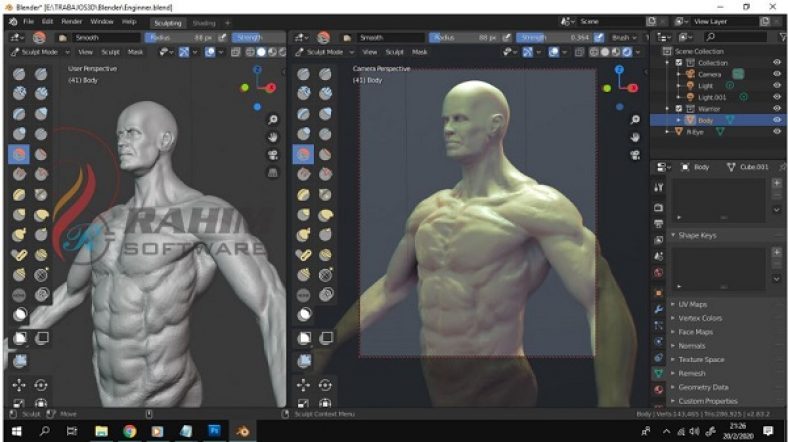Select the highlighted Smooth brush in the left toolbar

point(20,154)
